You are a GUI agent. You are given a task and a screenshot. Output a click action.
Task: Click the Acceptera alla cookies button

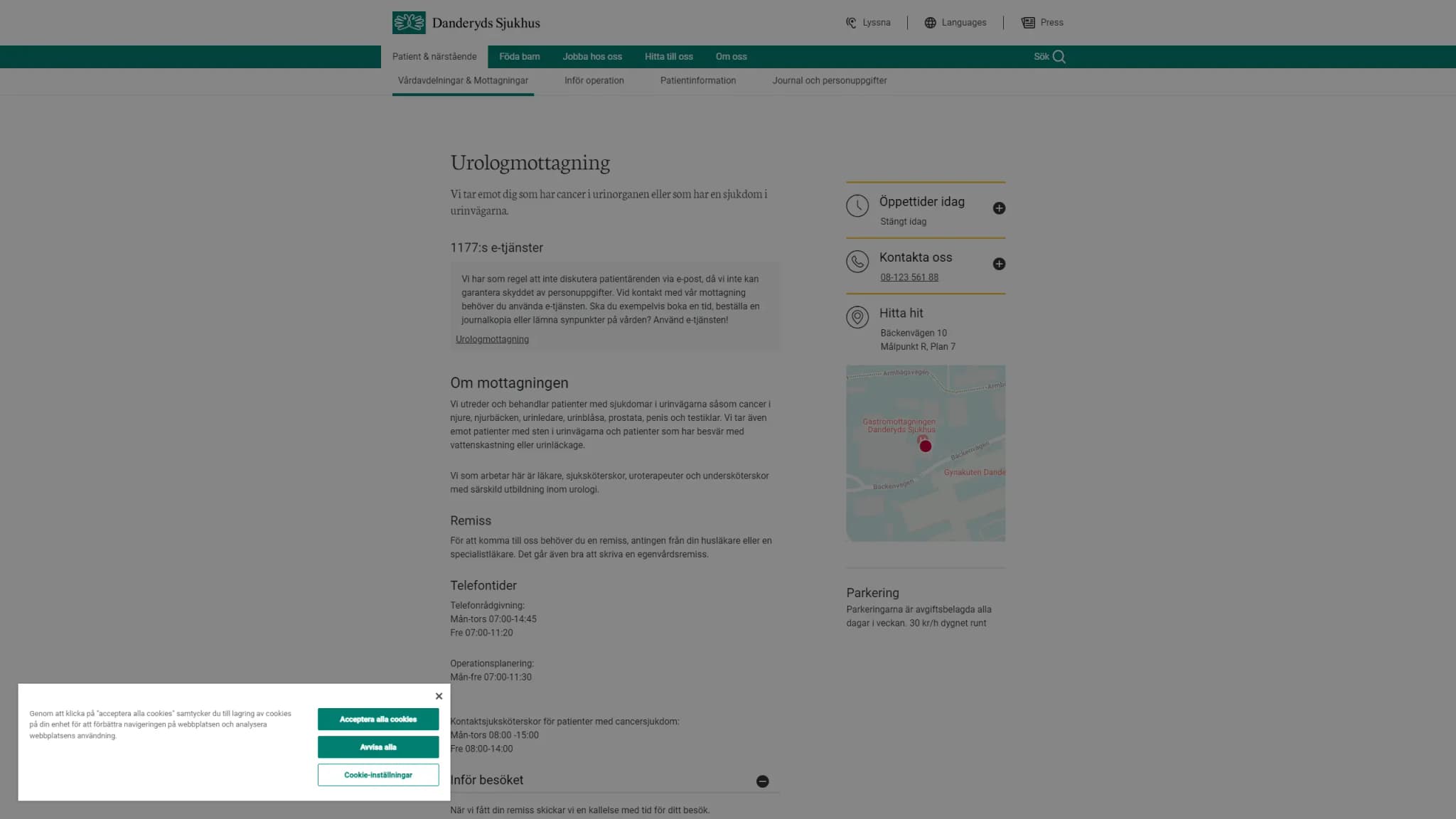click(378, 719)
